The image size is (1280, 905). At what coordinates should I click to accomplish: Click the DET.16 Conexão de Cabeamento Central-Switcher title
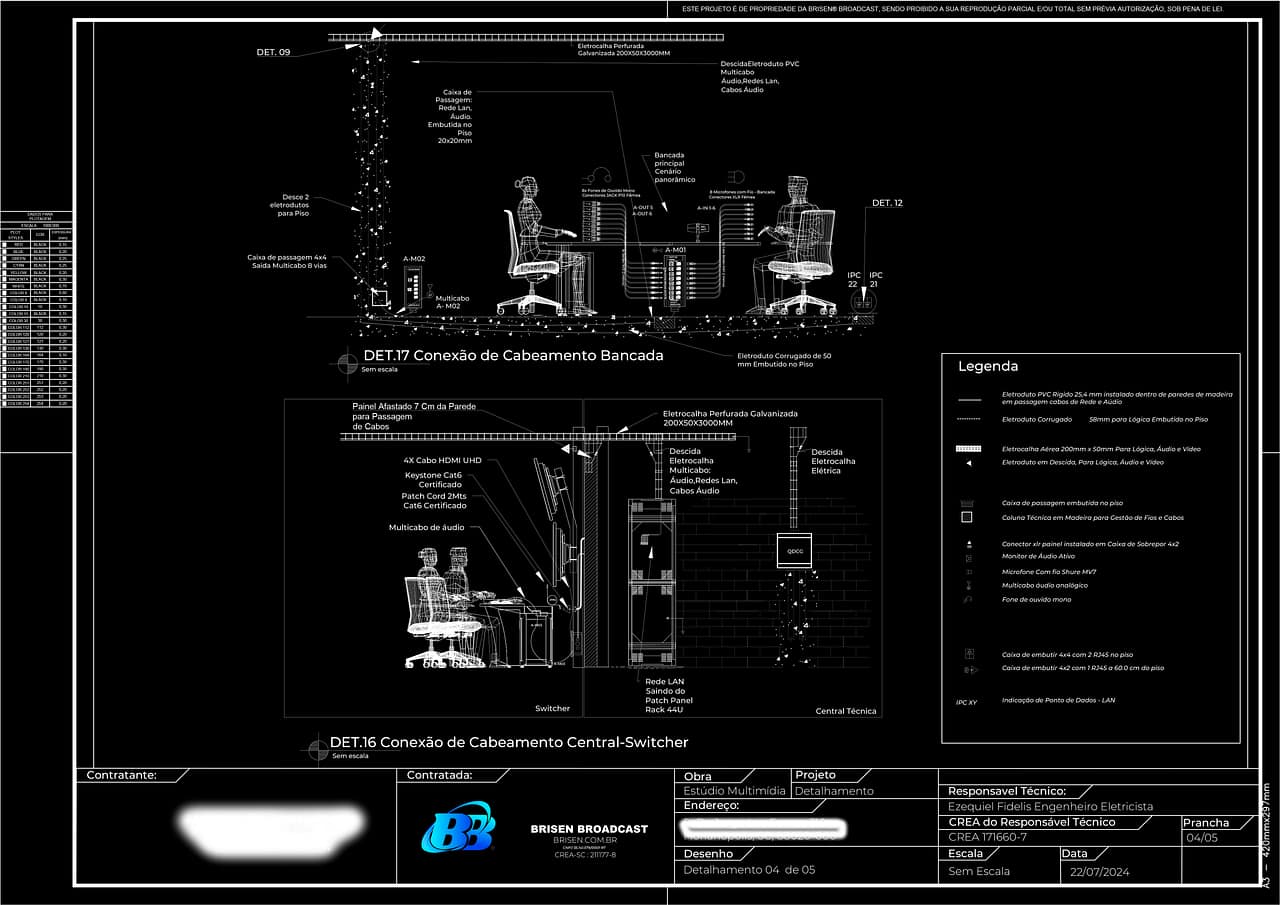coord(509,742)
